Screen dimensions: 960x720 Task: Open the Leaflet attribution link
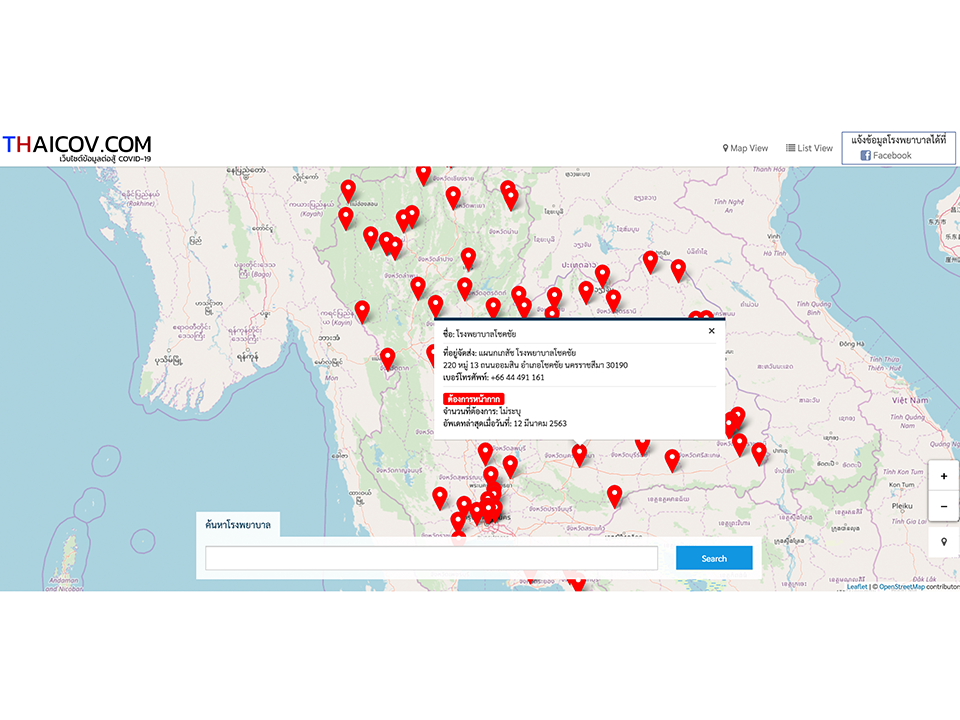(x=857, y=587)
